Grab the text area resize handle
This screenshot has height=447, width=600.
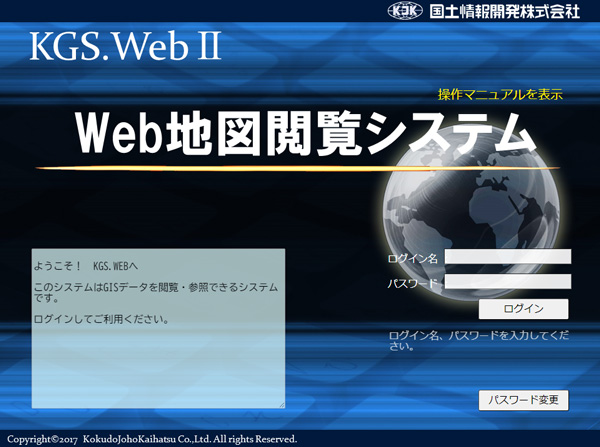tap(282, 405)
